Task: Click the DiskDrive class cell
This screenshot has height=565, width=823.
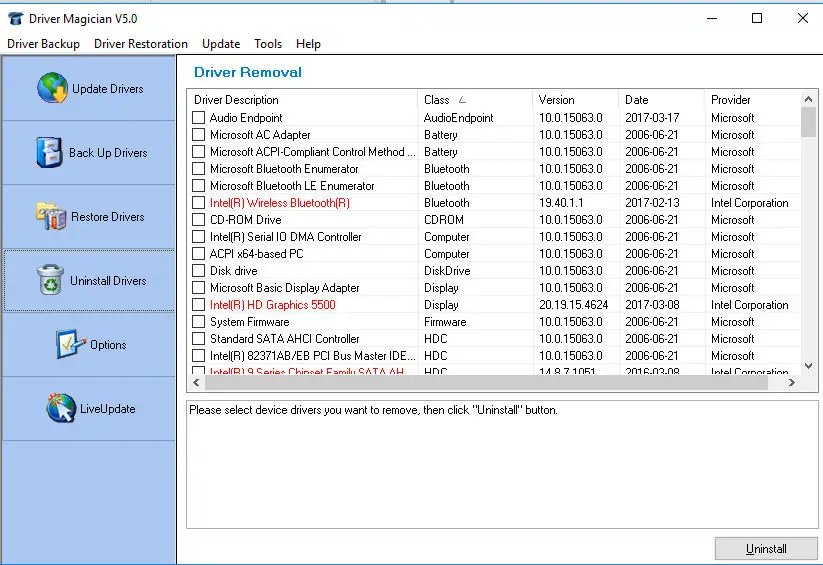Action: (447, 270)
